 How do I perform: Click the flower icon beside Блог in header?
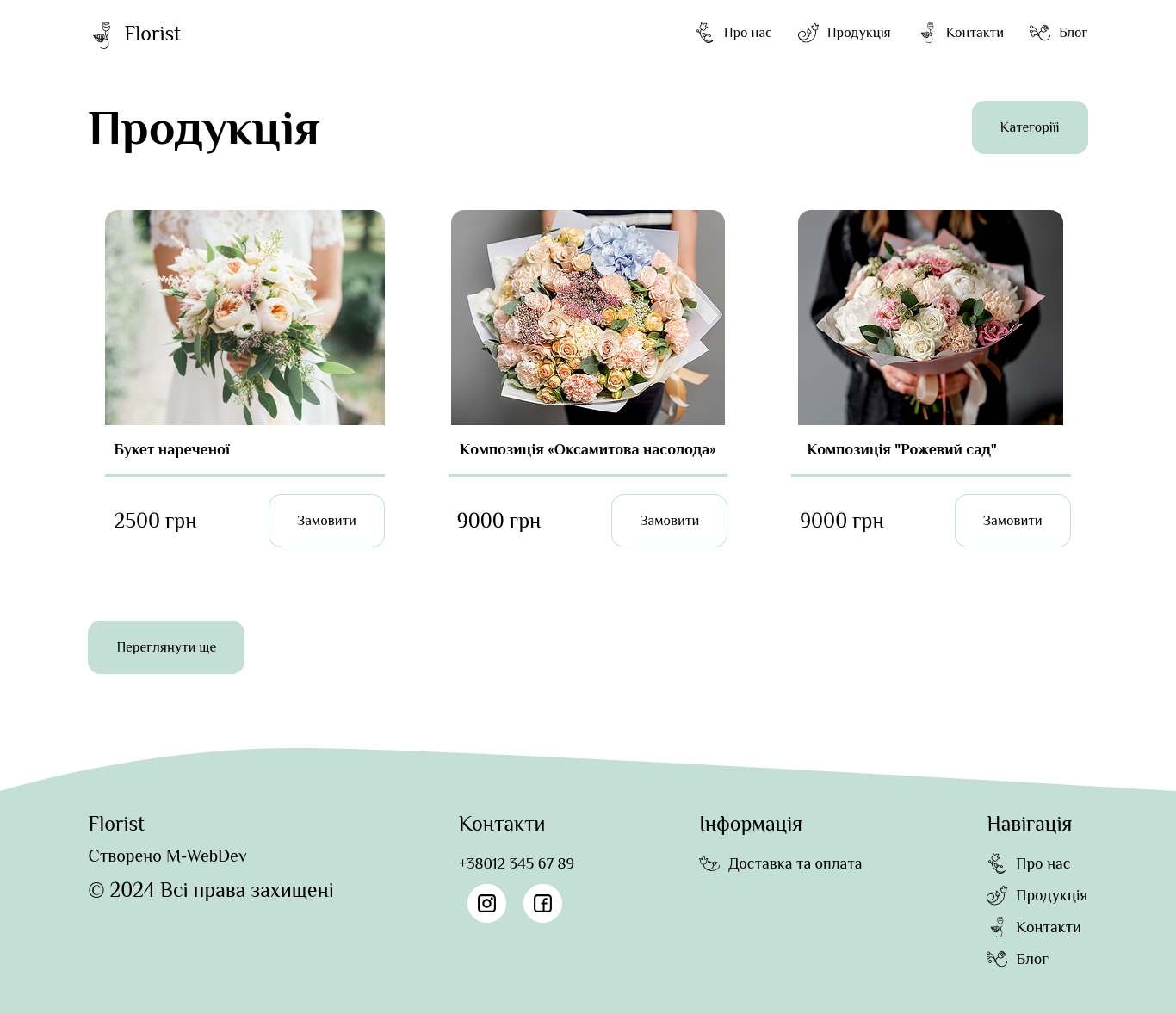pyautogui.click(x=1040, y=33)
